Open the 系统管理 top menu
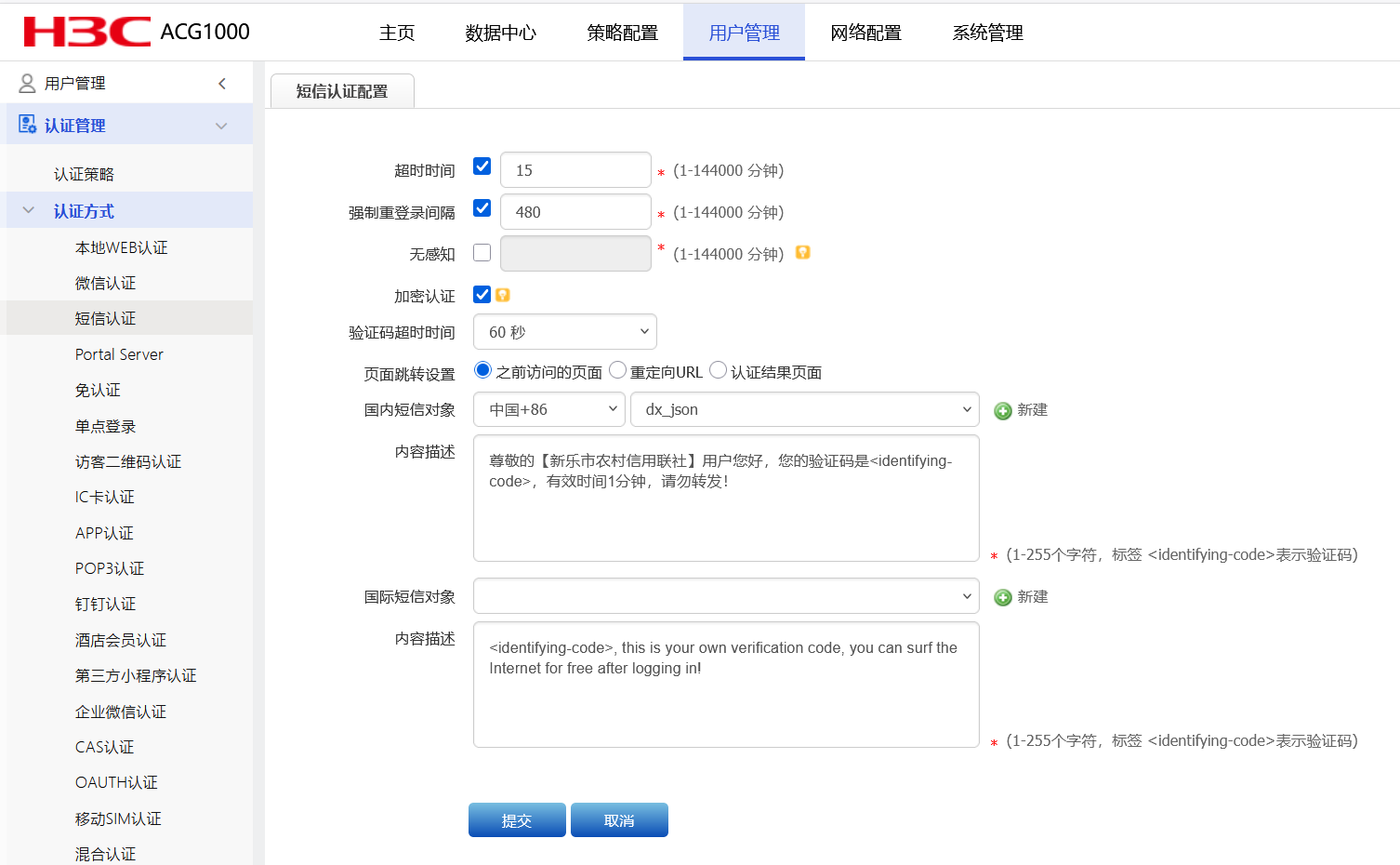The width and height of the screenshot is (1400, 865). coord(987,33)
